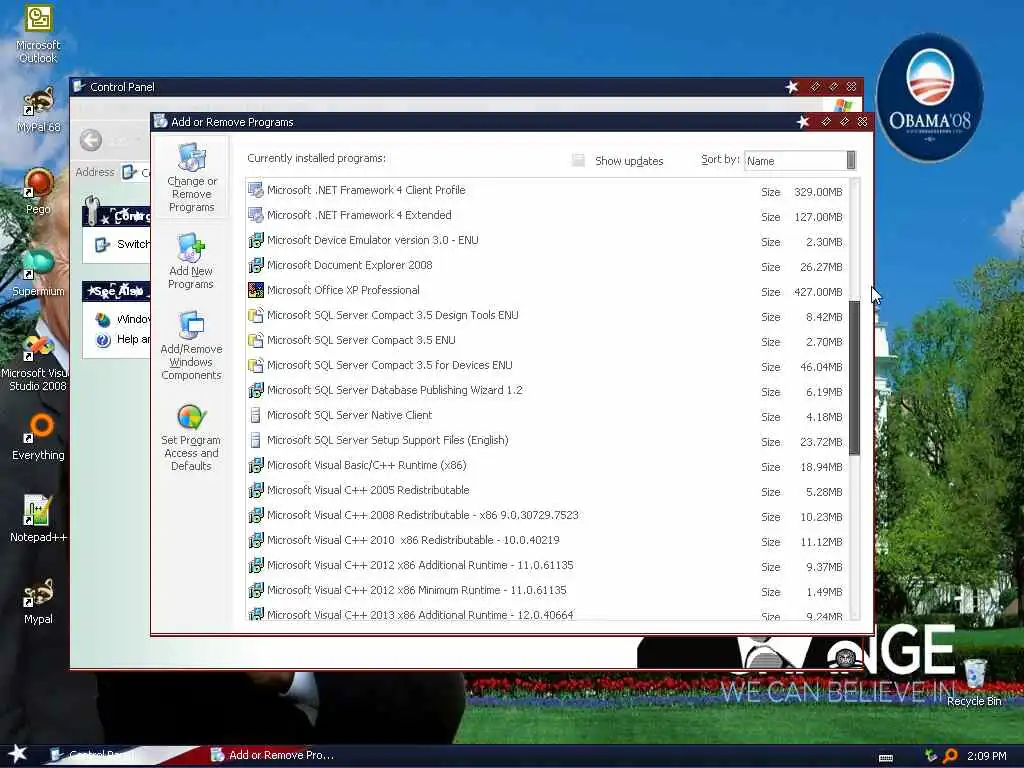Select the Add New Programs icon
1024x768 pixels.
[x=191, y=261]
